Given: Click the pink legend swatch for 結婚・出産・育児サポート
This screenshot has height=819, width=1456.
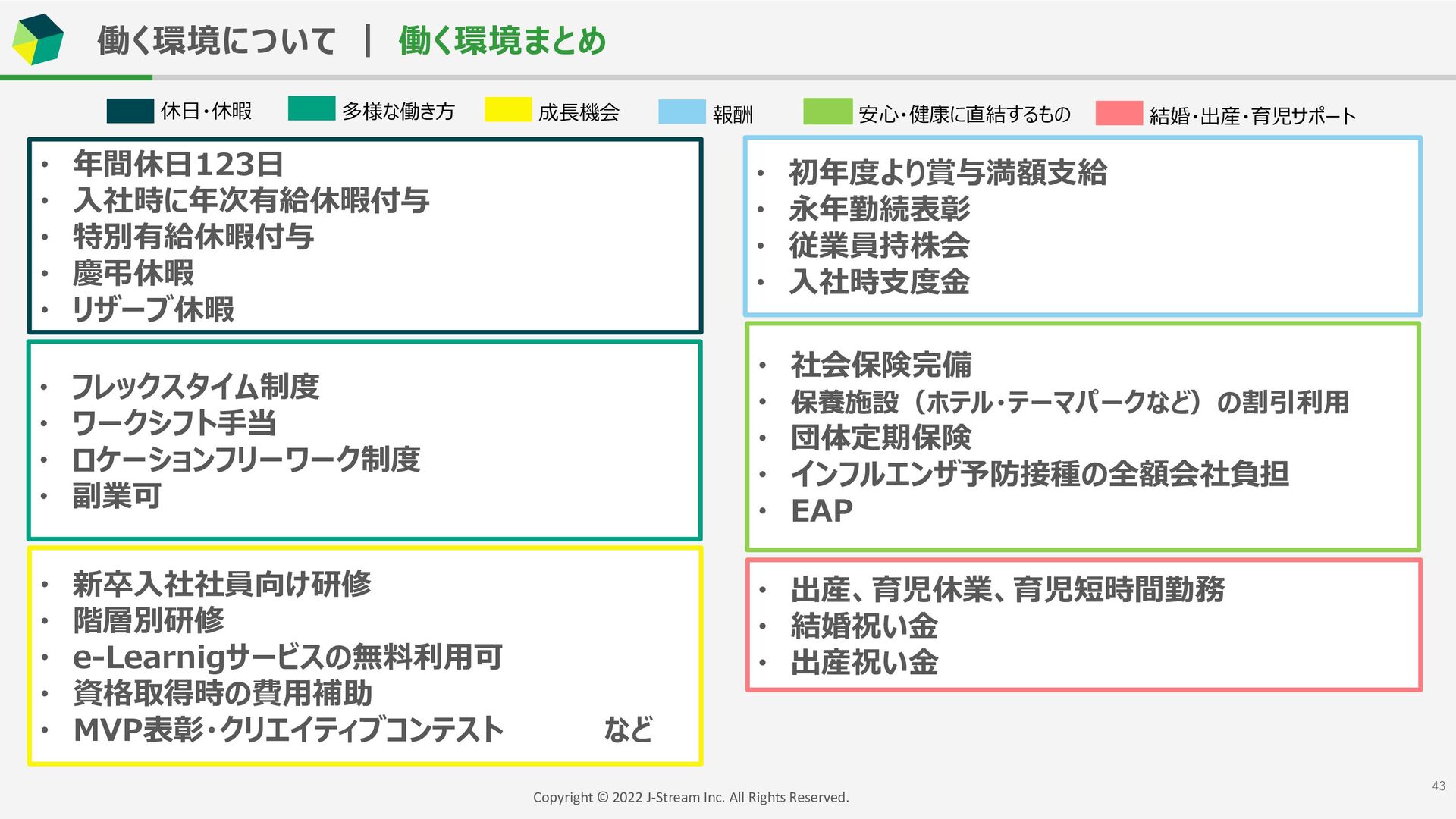Looking at the screenshot, I should [x=1119, y=113].
